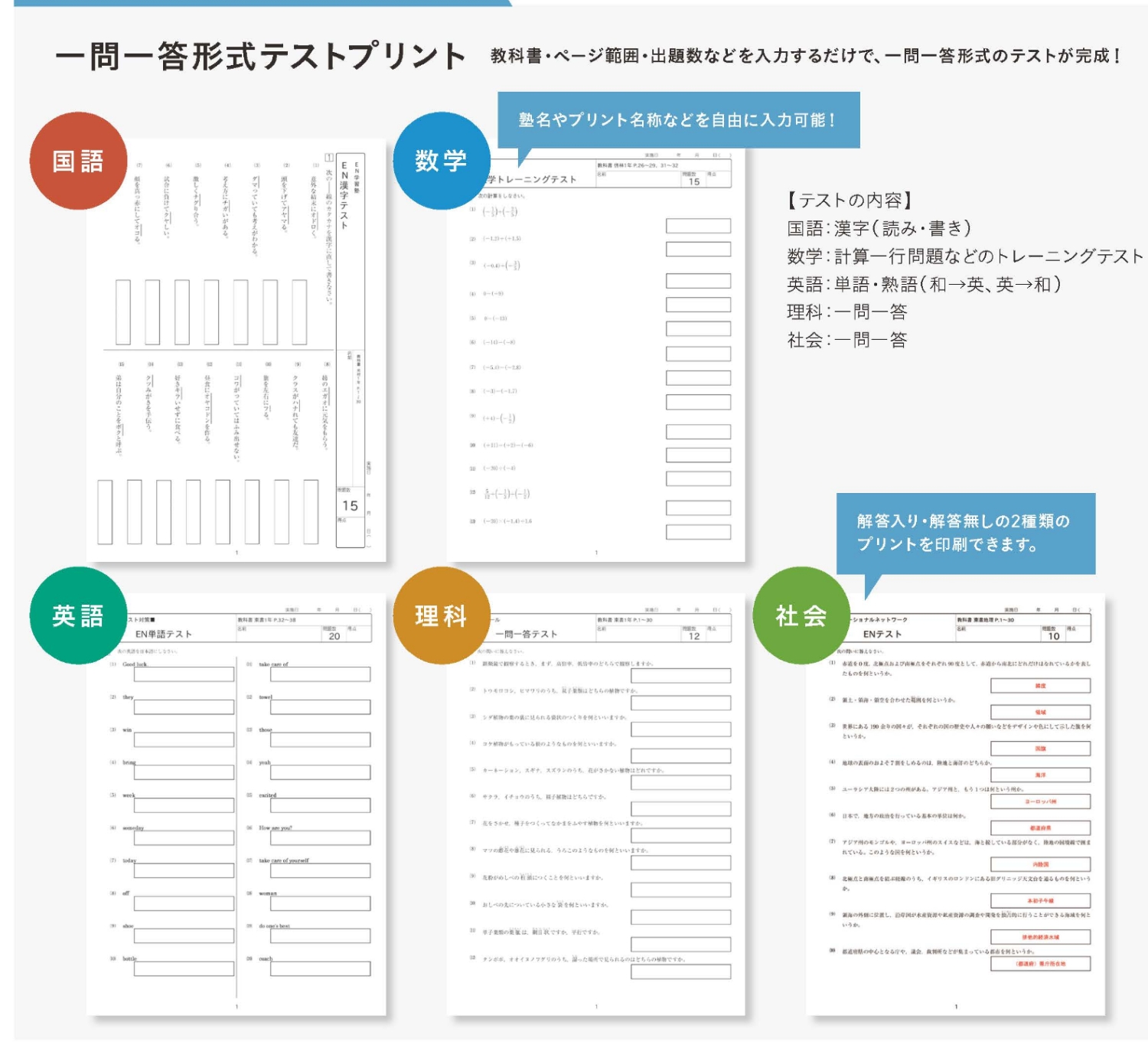Open the 社会 ENテスト sheet thumbnail
This screenshot has width=1148, height=1051.
955,805
